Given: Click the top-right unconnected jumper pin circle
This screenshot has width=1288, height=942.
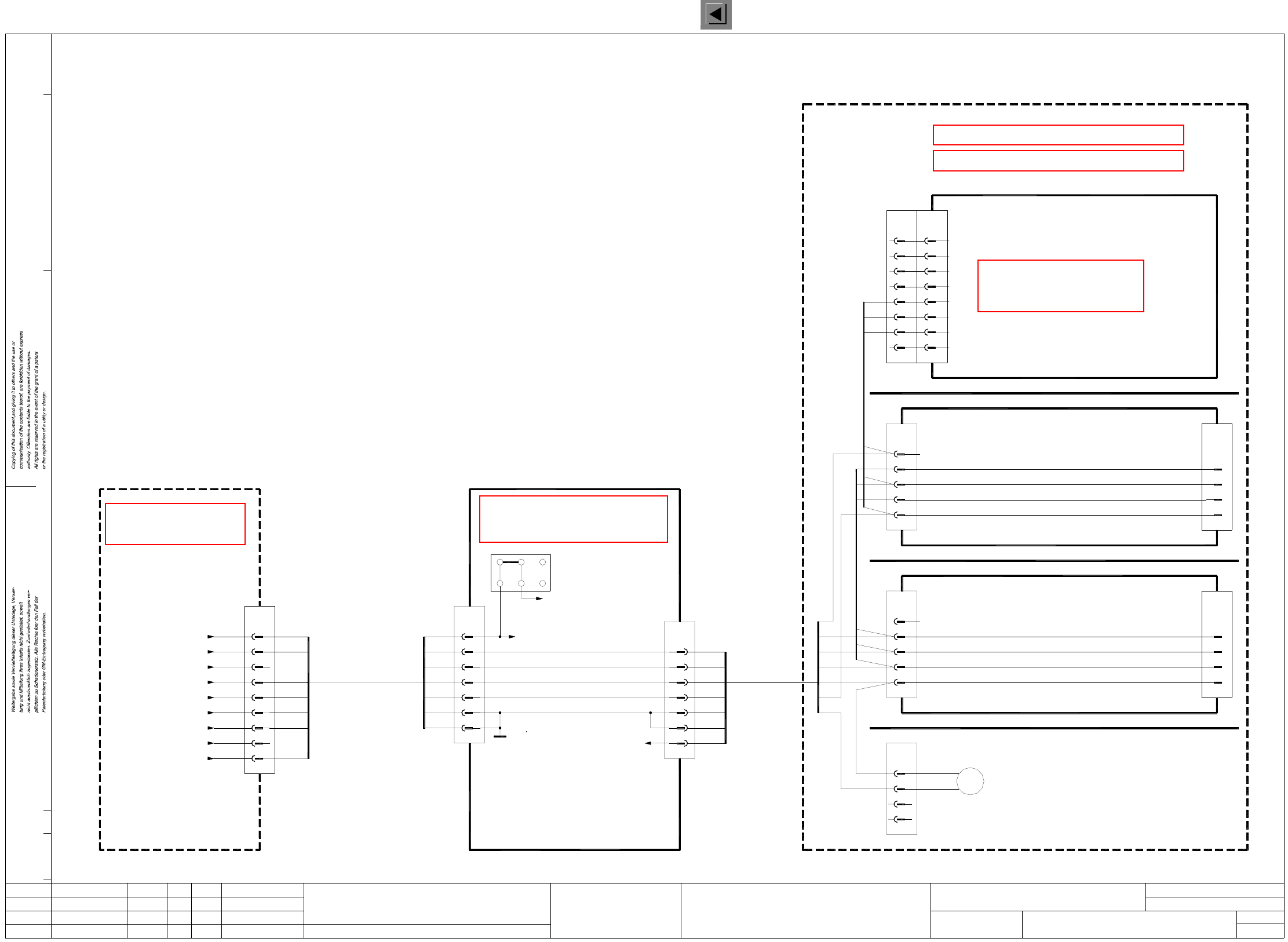Looking at the screenshot, I should click(542, 562).
